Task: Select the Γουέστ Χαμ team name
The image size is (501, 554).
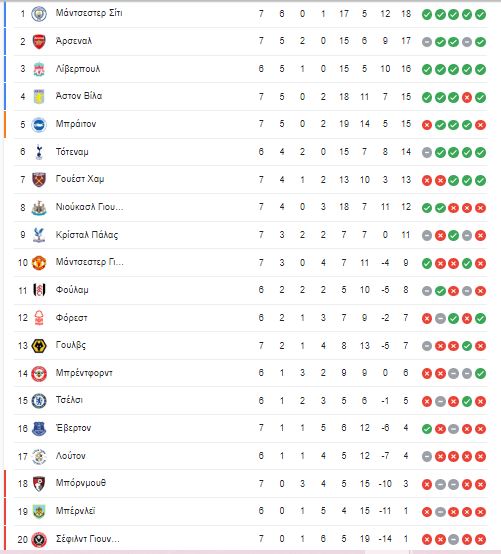Action: [80, 179]
